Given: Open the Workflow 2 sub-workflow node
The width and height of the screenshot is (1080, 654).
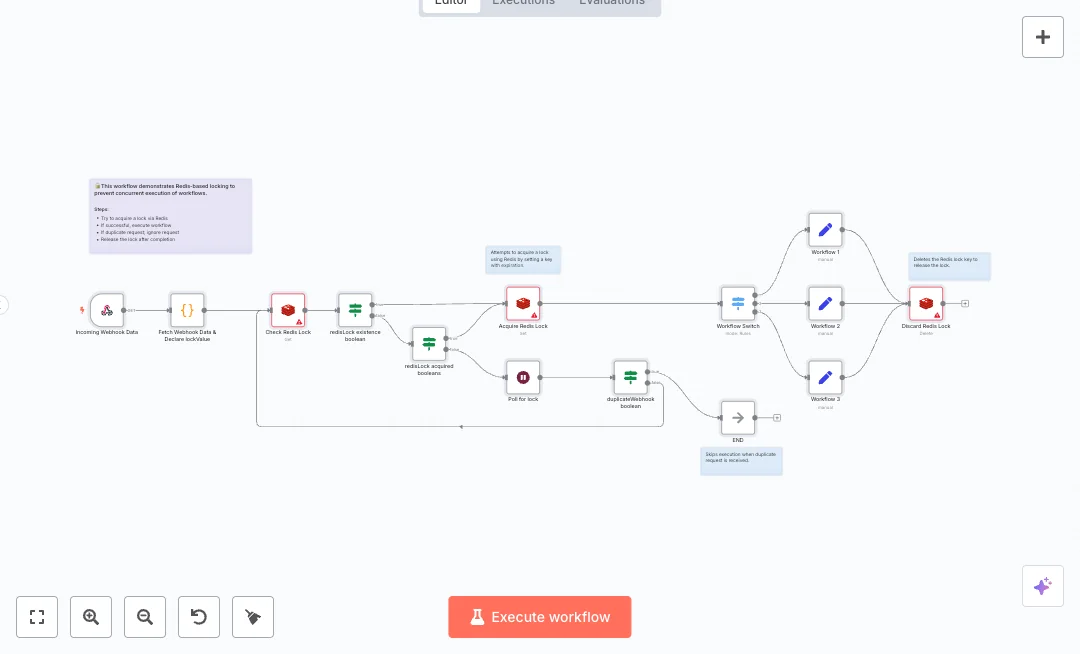Looking at the screenshot, I should 825,303.
